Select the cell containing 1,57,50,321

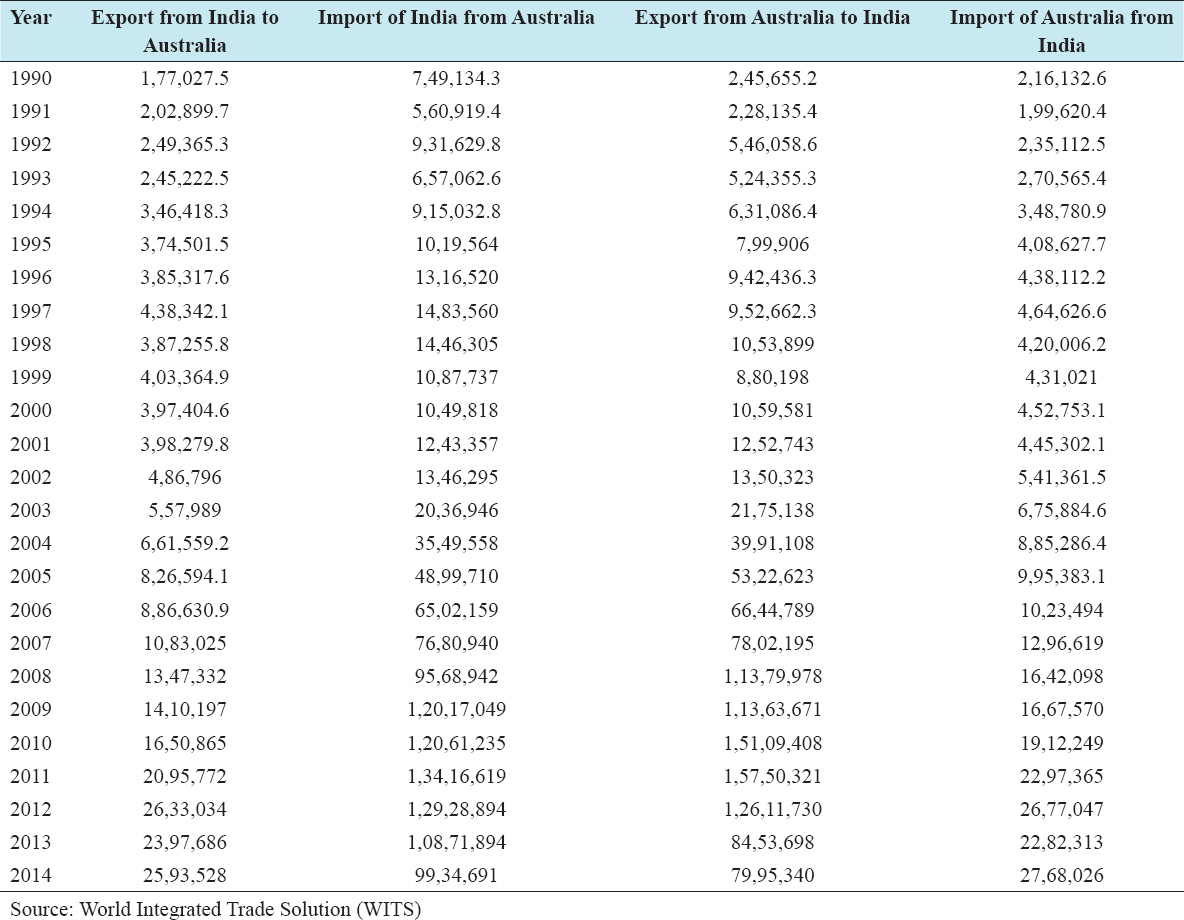773,776
